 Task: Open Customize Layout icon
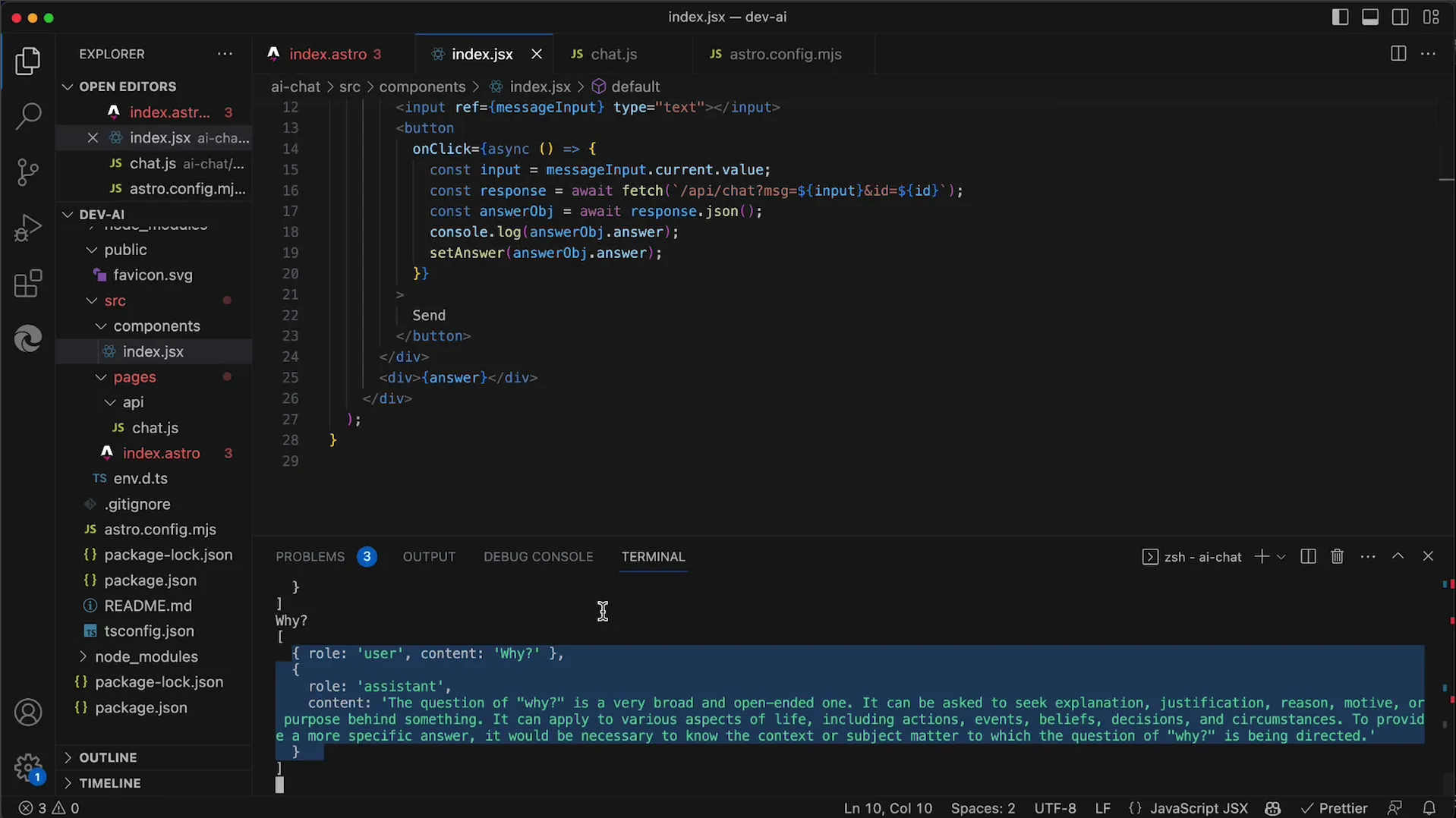(x=1431, y=17)
